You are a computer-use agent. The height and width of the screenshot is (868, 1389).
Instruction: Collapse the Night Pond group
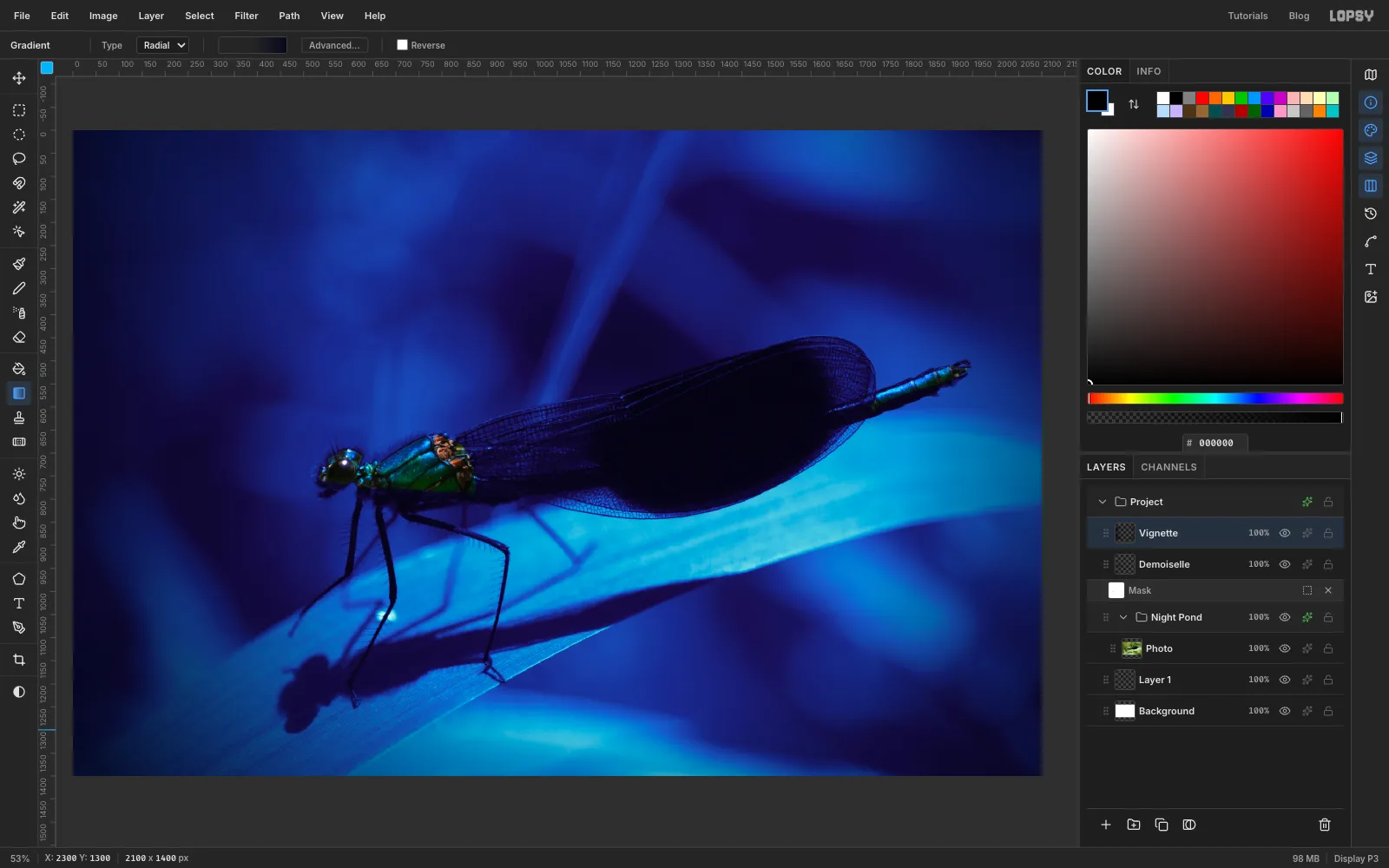pos(1123,617)
